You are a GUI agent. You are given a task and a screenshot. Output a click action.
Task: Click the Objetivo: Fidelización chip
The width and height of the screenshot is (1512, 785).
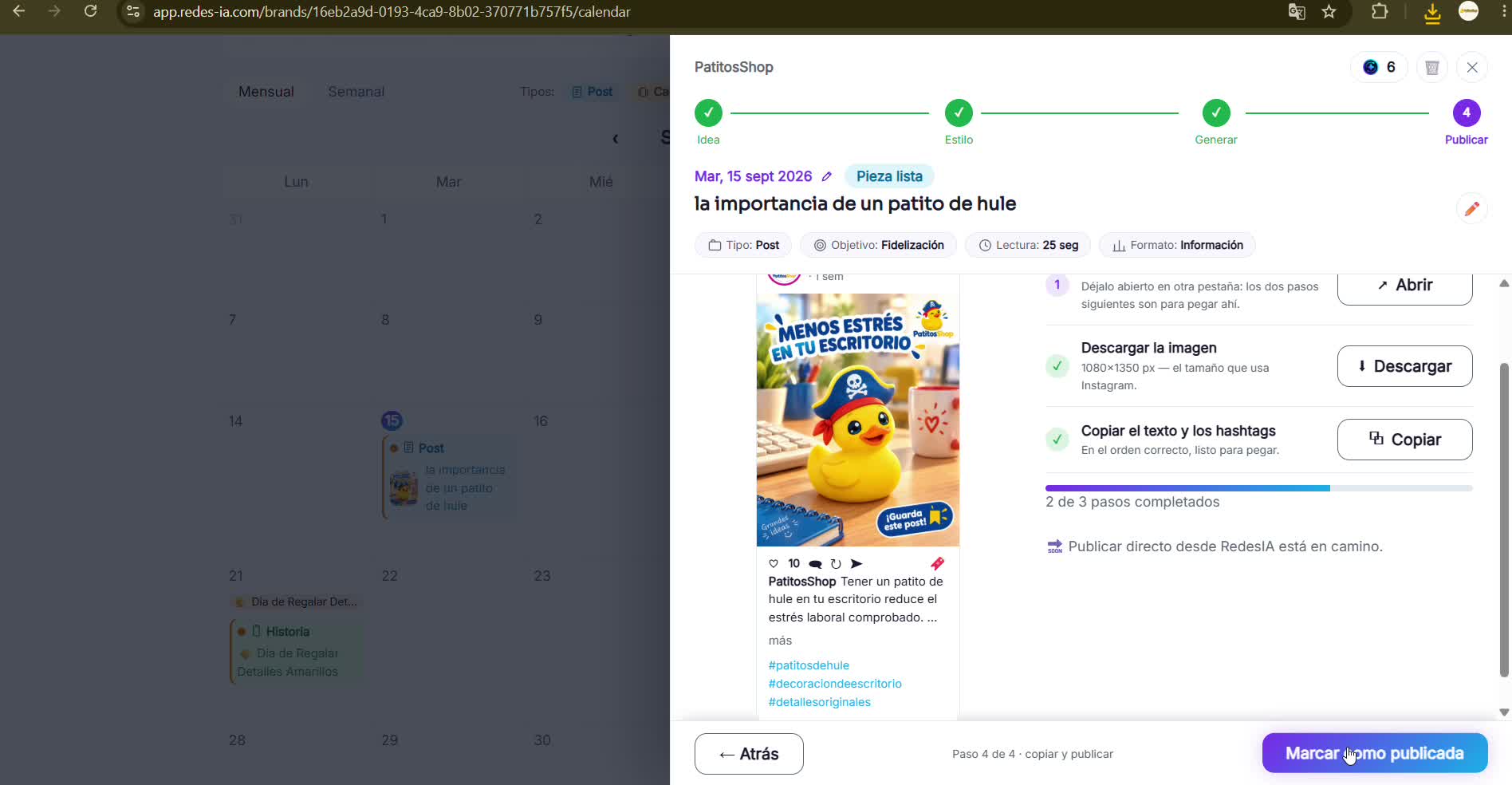(x=878, y=245)
